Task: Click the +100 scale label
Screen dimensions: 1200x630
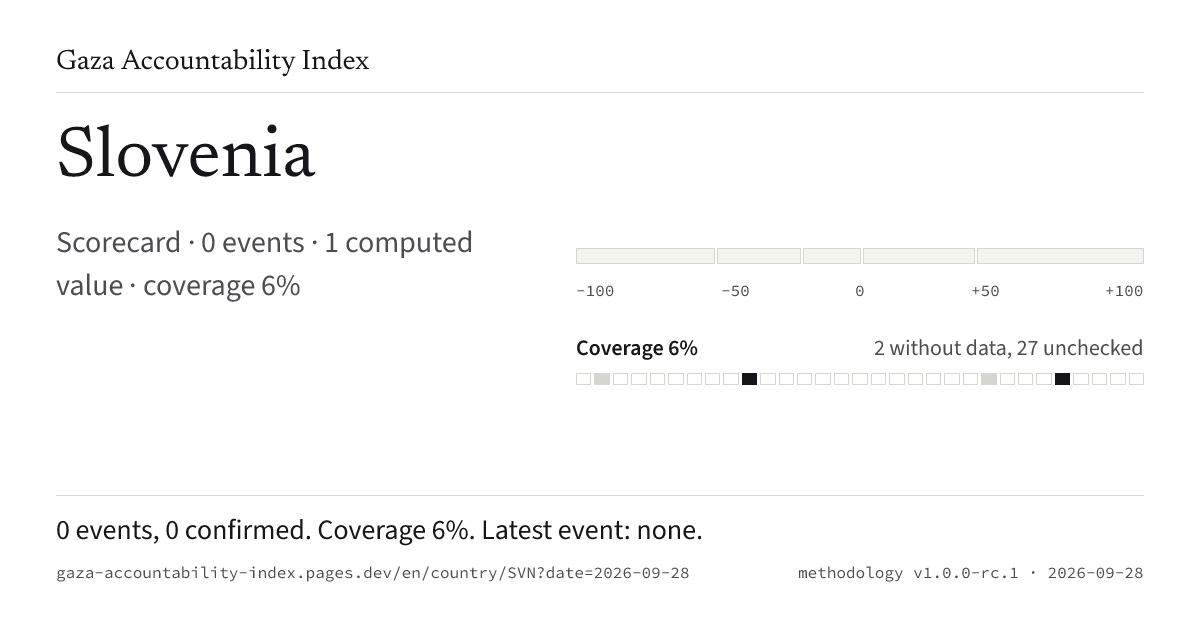Action: point(1124,291)
